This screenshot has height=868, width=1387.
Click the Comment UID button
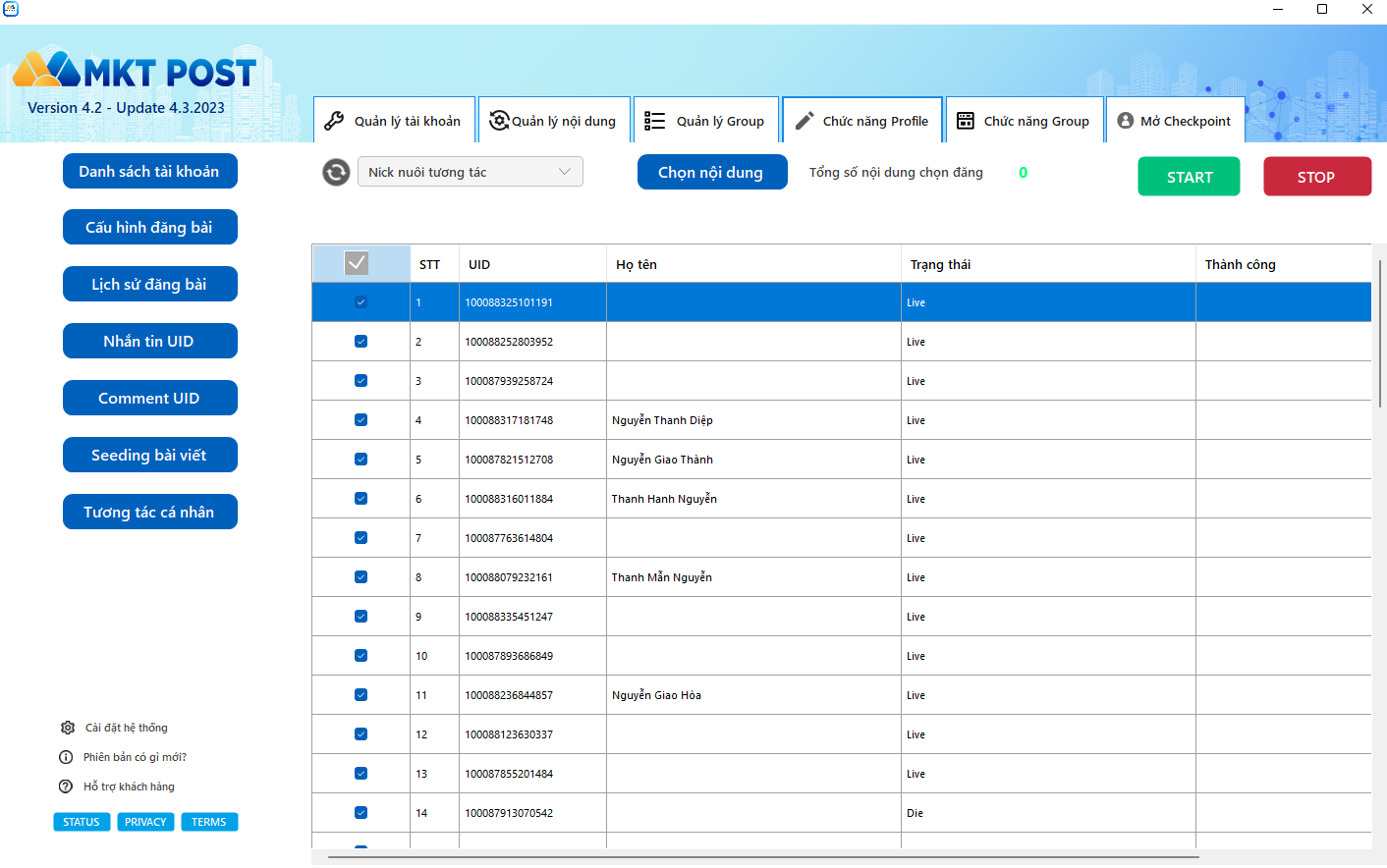[149, 398]
